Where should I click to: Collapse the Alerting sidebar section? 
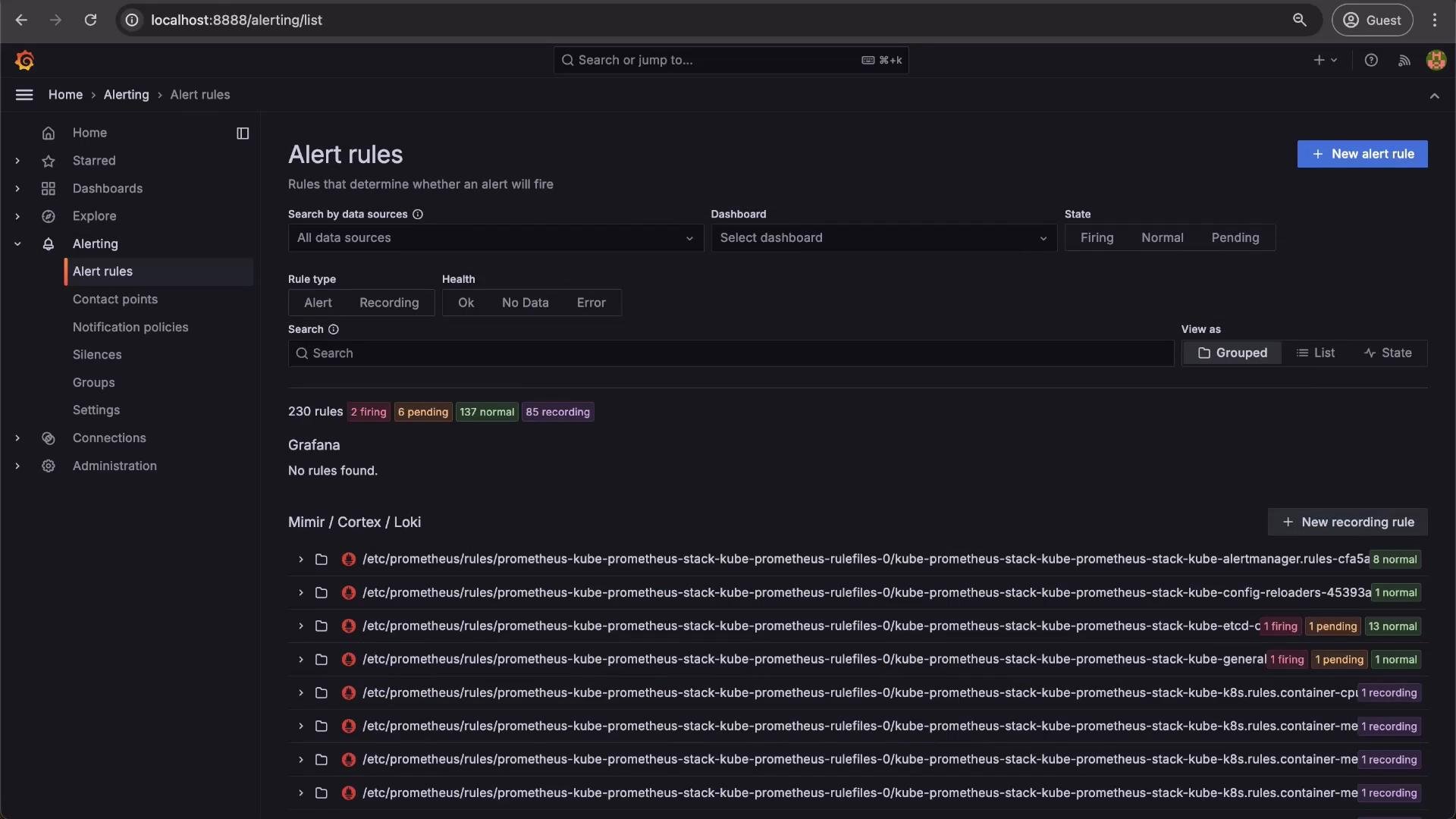pos(17,244)
